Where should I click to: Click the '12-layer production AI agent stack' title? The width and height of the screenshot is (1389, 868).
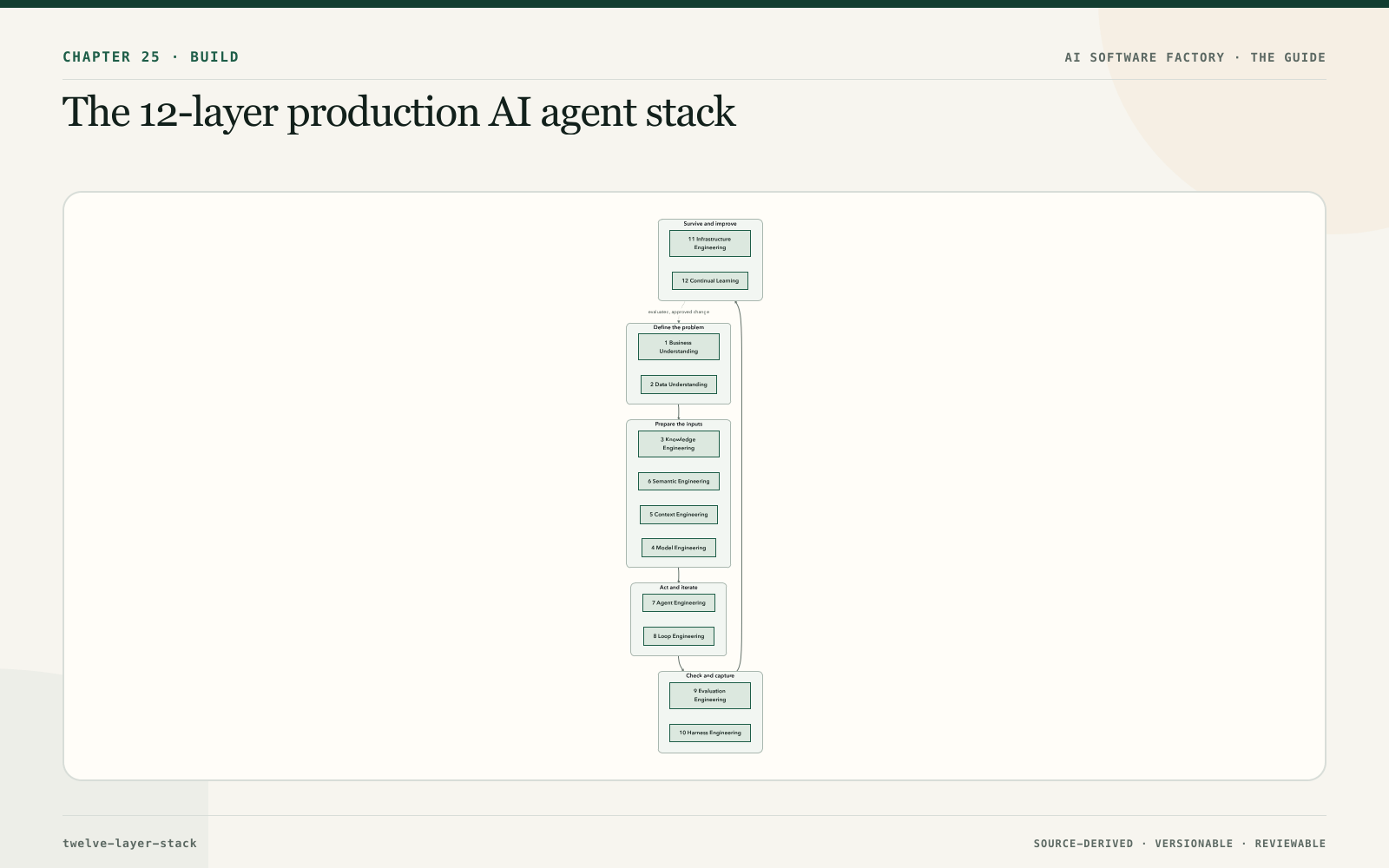(x=398, y=113)
